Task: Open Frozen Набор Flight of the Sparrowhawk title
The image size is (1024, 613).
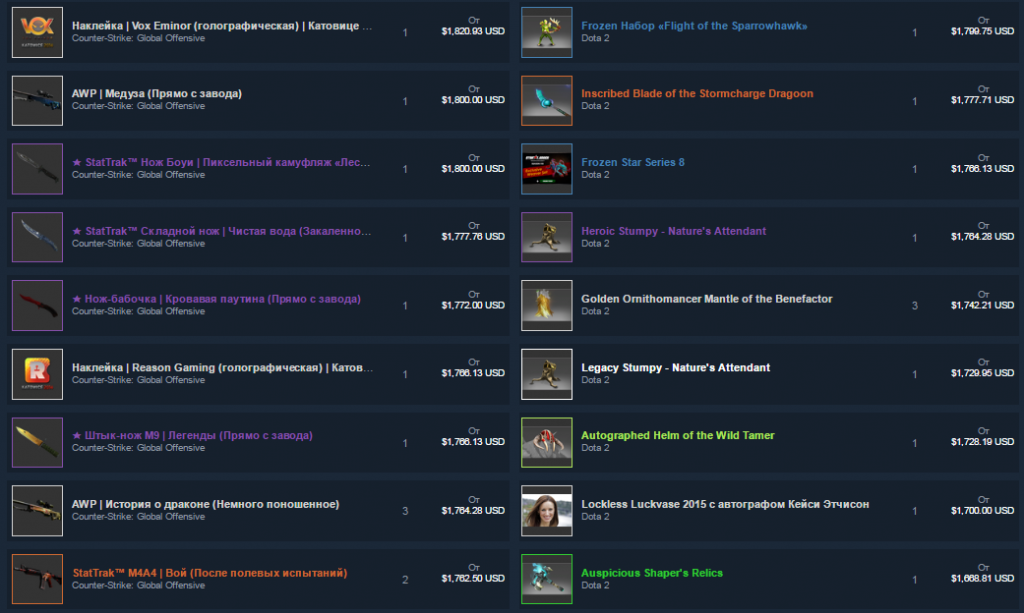Action: 694,25
